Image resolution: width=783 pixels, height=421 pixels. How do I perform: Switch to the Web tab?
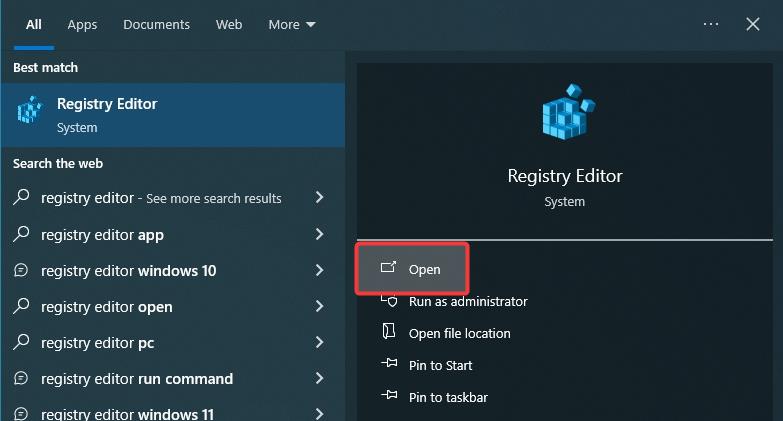(x=229, y=24)
